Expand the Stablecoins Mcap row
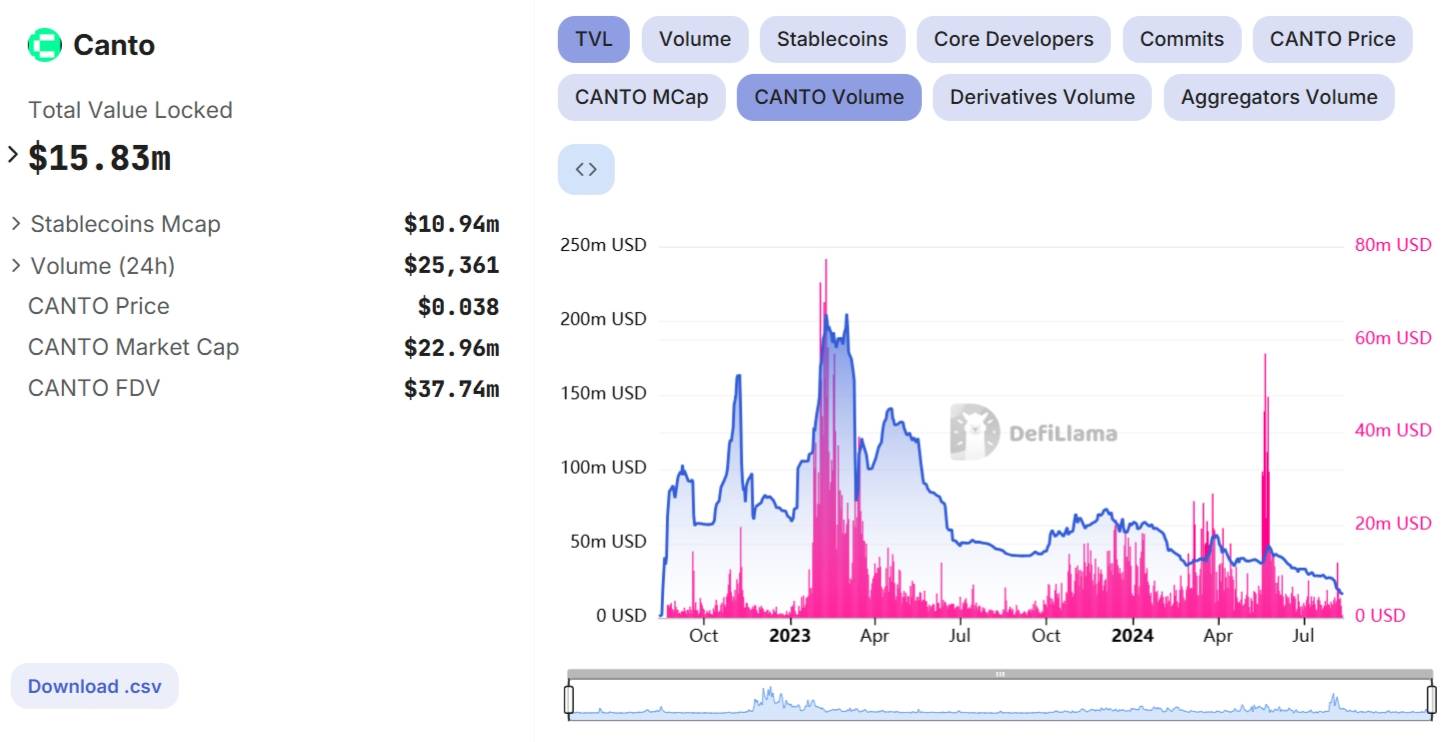 pos(16,223)
